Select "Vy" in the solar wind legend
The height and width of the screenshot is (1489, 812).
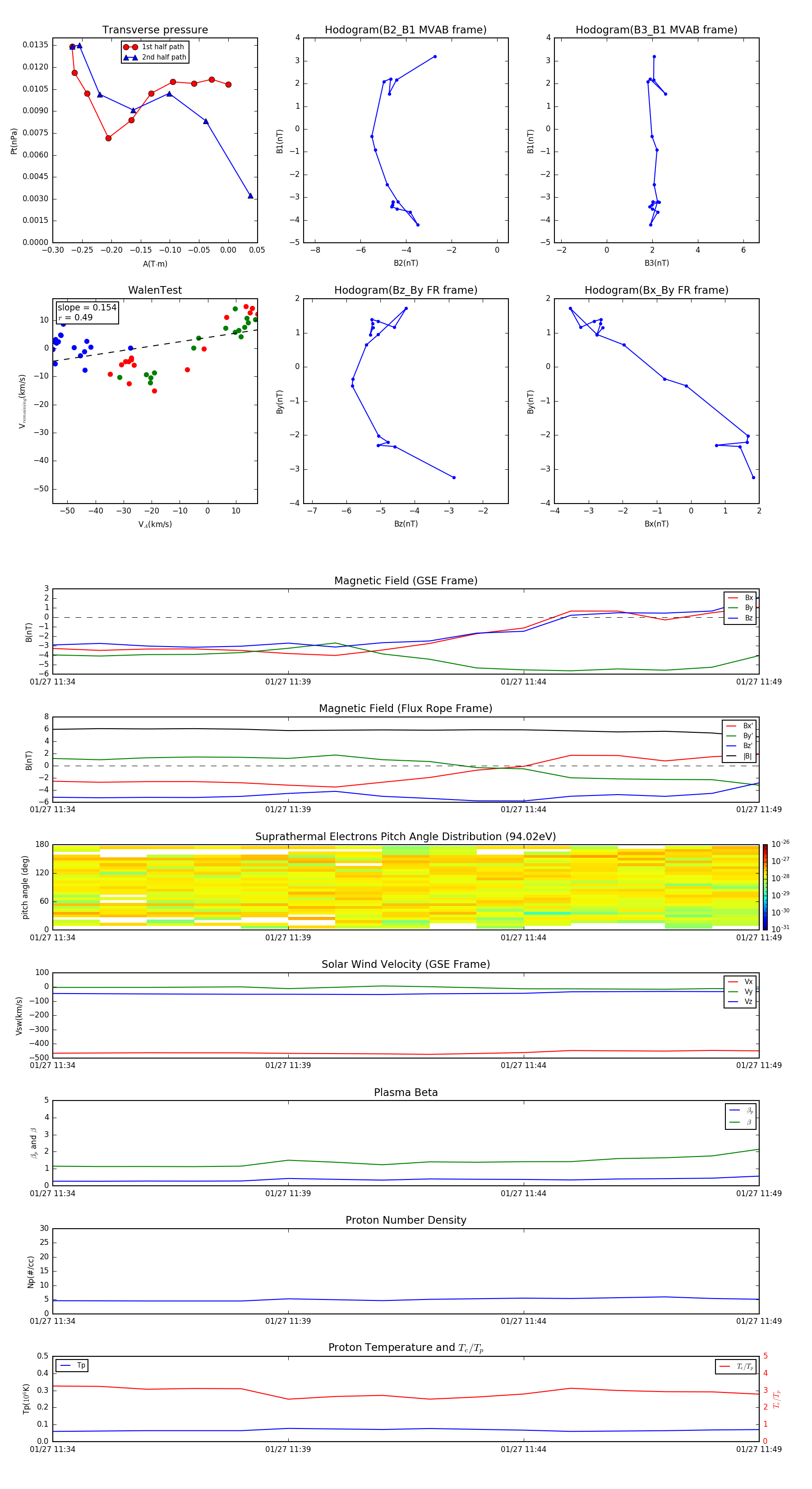click(x=740, y=991)
